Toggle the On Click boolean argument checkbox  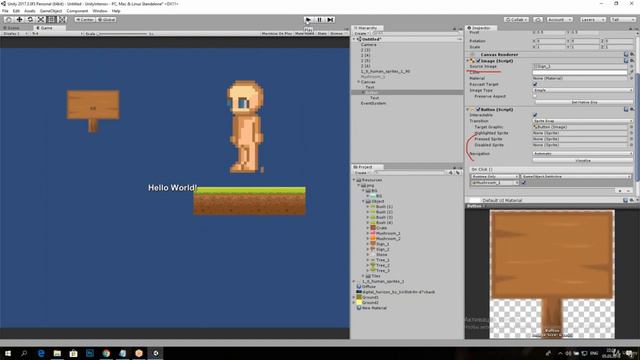click(524, 183)
